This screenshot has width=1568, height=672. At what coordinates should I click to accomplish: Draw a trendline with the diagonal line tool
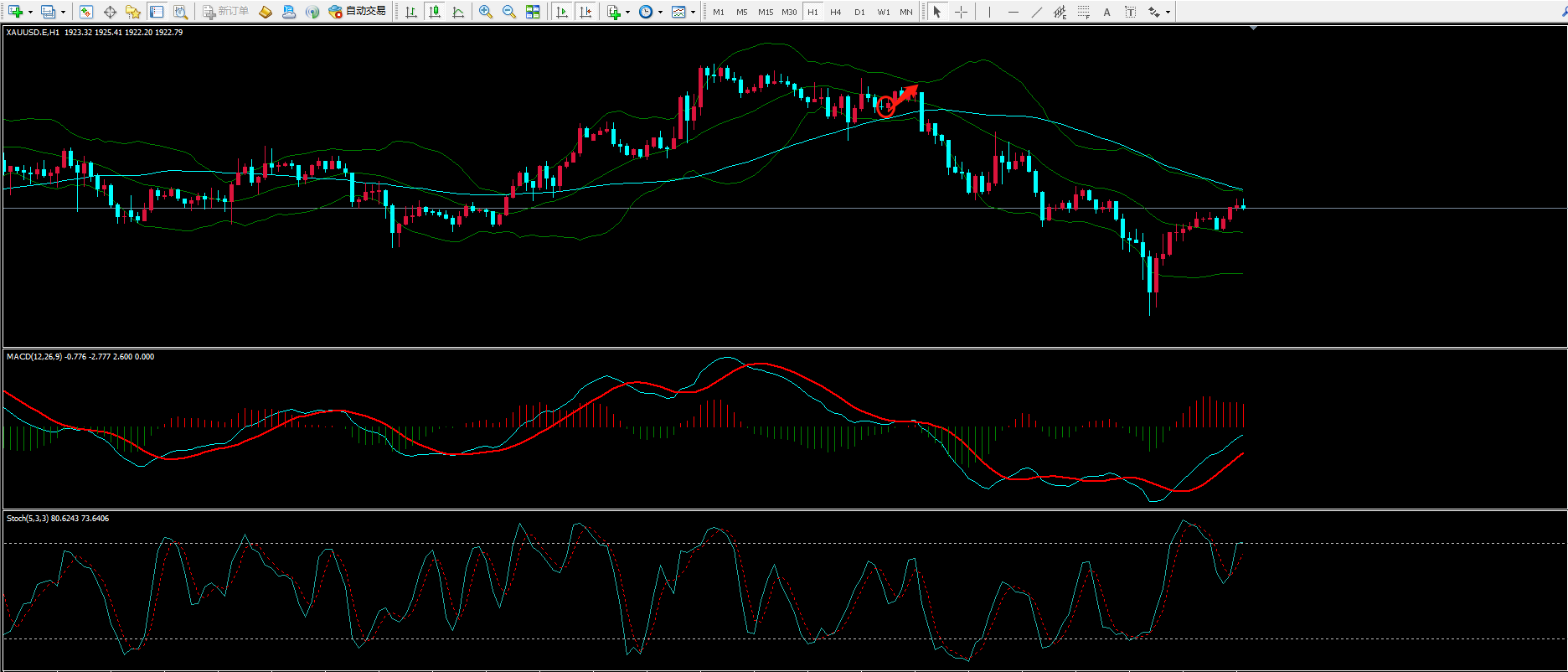click(1036, 12)
